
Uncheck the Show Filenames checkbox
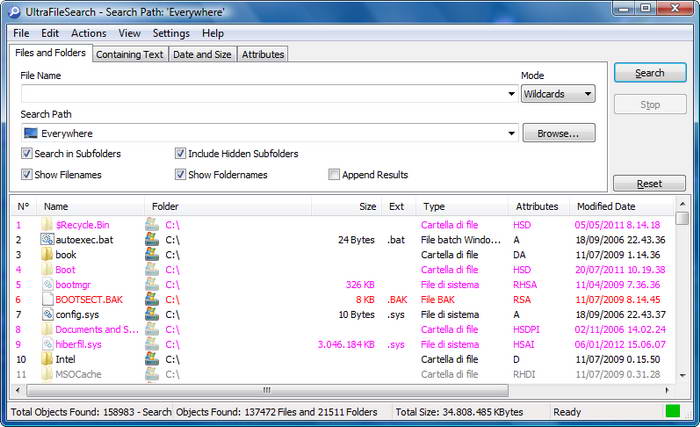27,174
